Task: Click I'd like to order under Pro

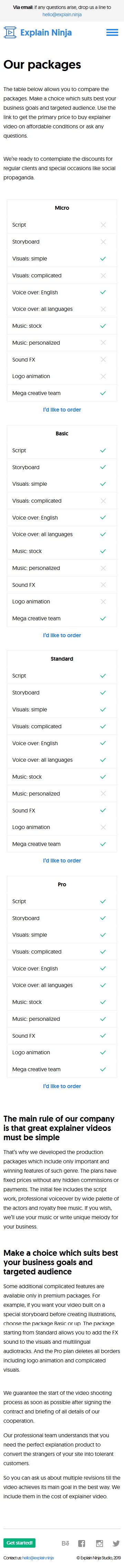Action: (x=62, y=1085)
